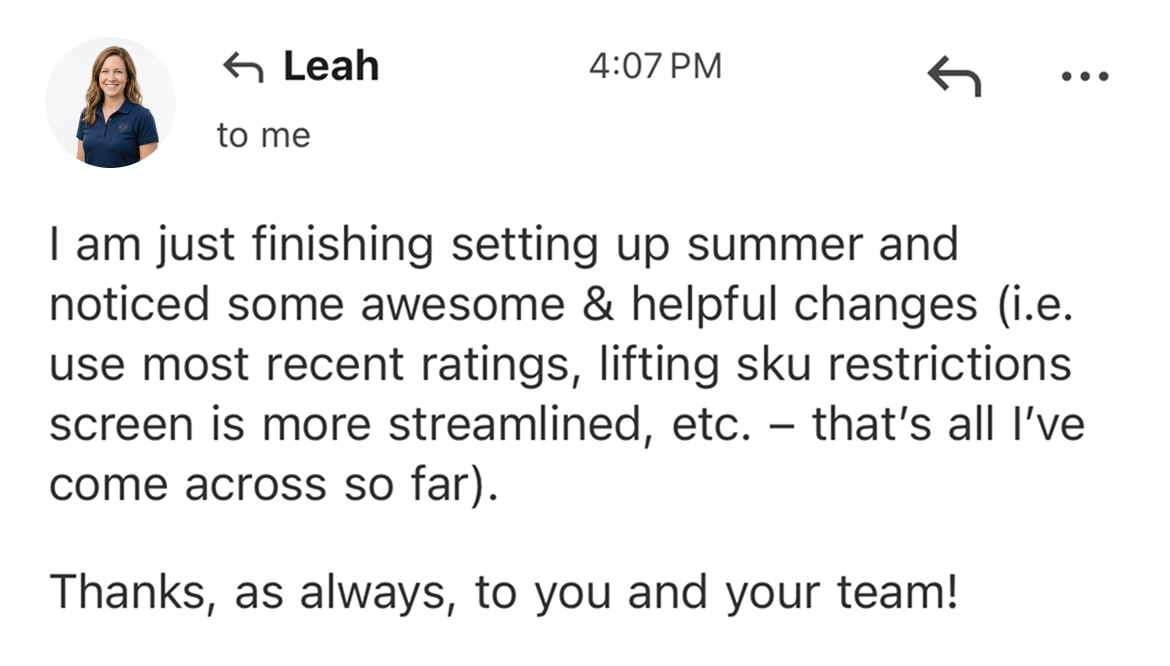Click the back-reply arrow near the avatar
The height and width of the screenshot is (666, 1170).
[x=243, y=66]
